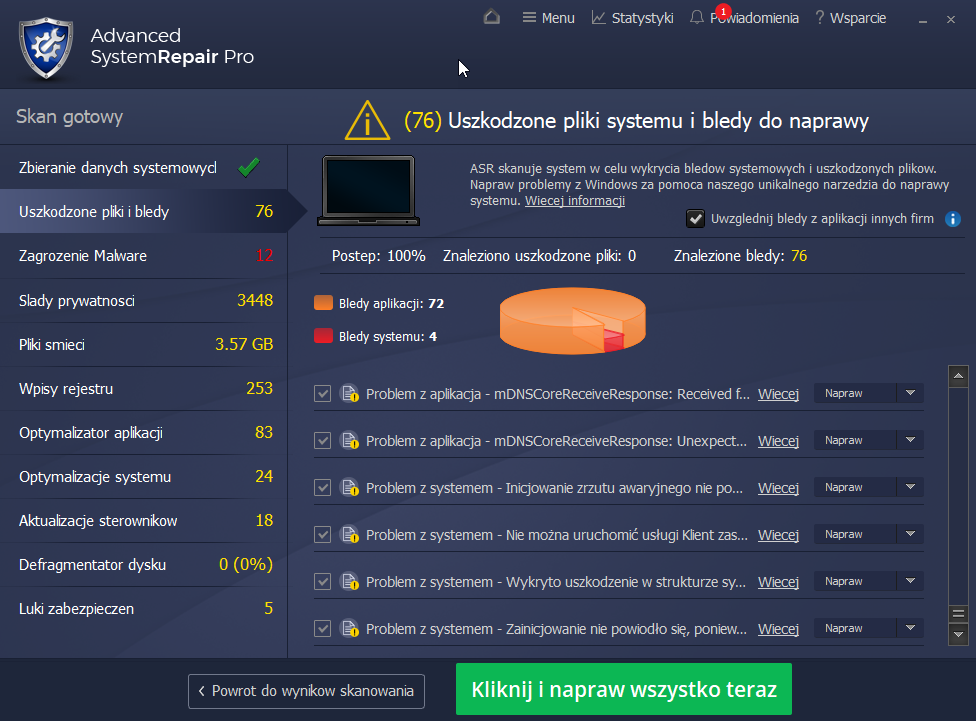The image size is (976, 721).
Task: Click Wiecej link for Zainicjowanie nie powiodło row
Action: pos(778,629)
